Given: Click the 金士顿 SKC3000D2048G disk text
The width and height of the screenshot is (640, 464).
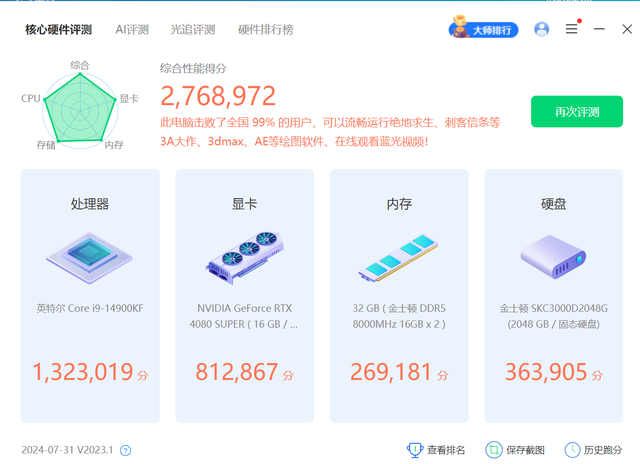Looking at the screenshot, I should coord(553,316).
